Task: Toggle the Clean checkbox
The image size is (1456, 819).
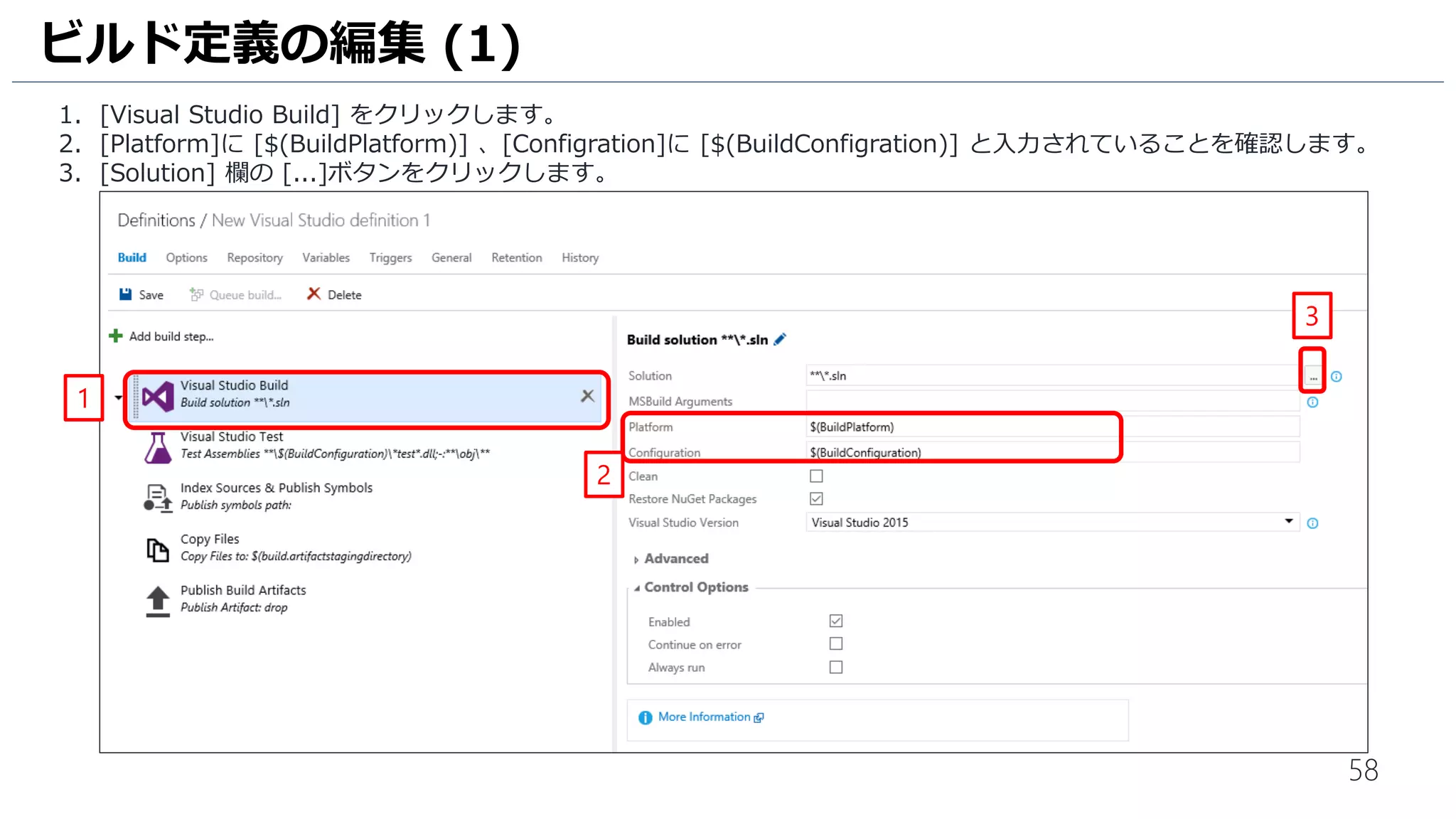Action: (x=816, y=476)
